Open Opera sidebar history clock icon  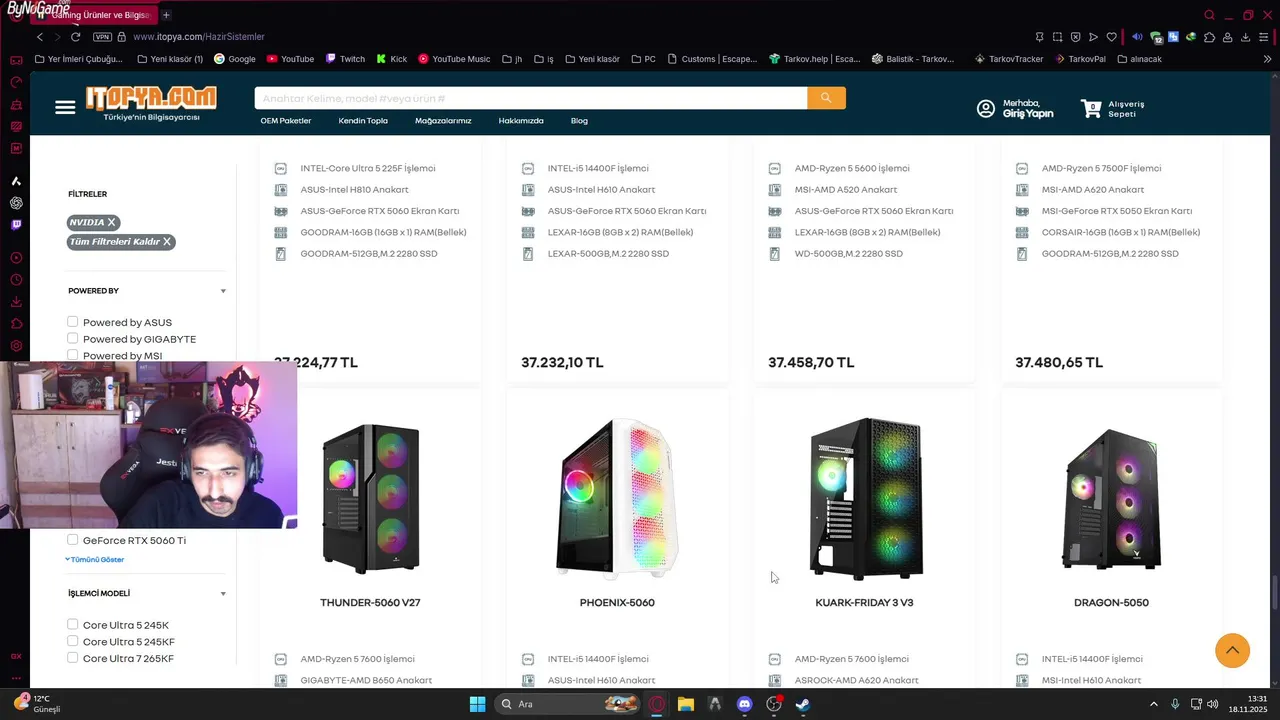click(x=16, y=280)
